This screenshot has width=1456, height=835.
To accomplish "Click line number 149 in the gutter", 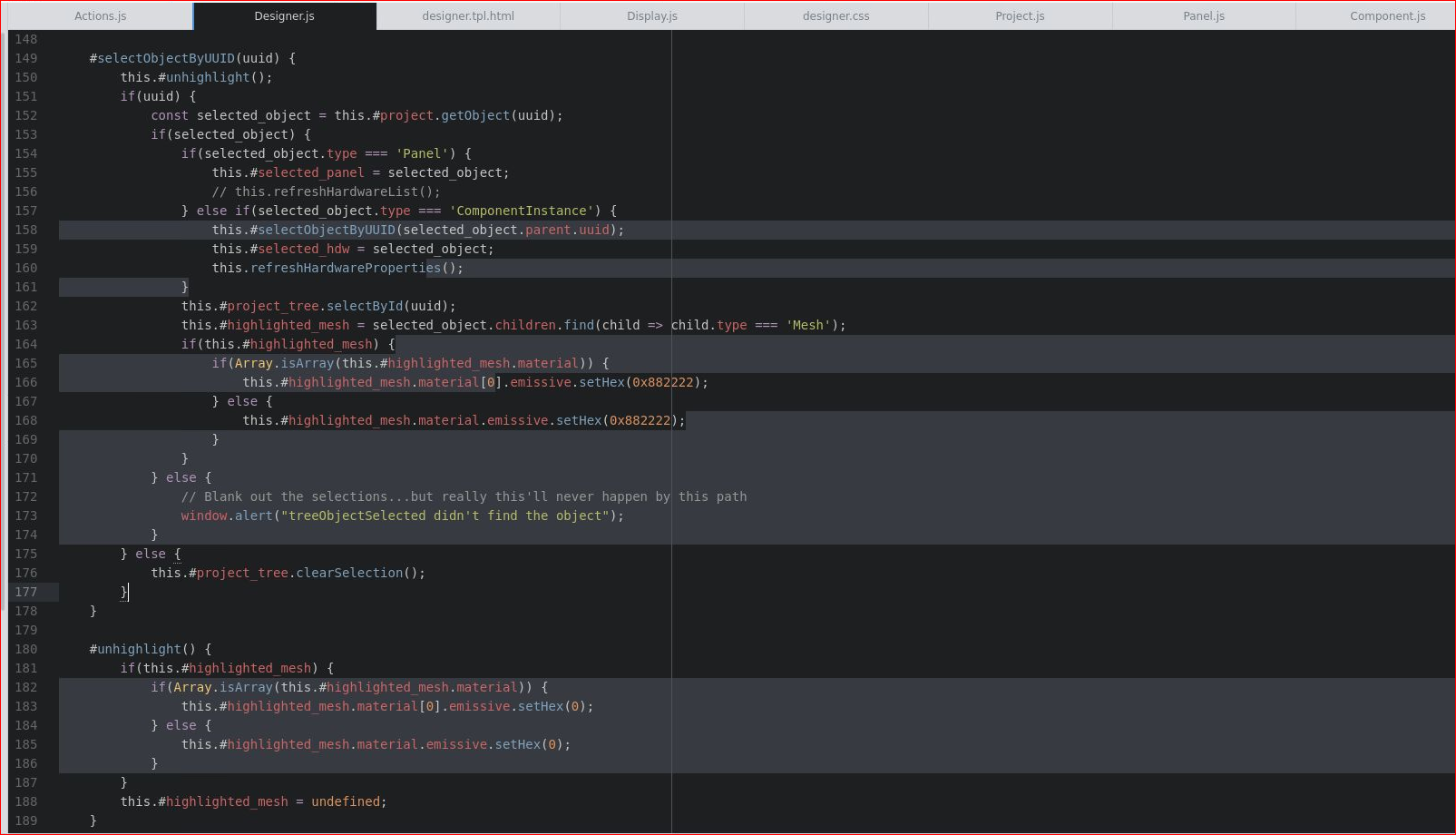I will pos(26,58).
